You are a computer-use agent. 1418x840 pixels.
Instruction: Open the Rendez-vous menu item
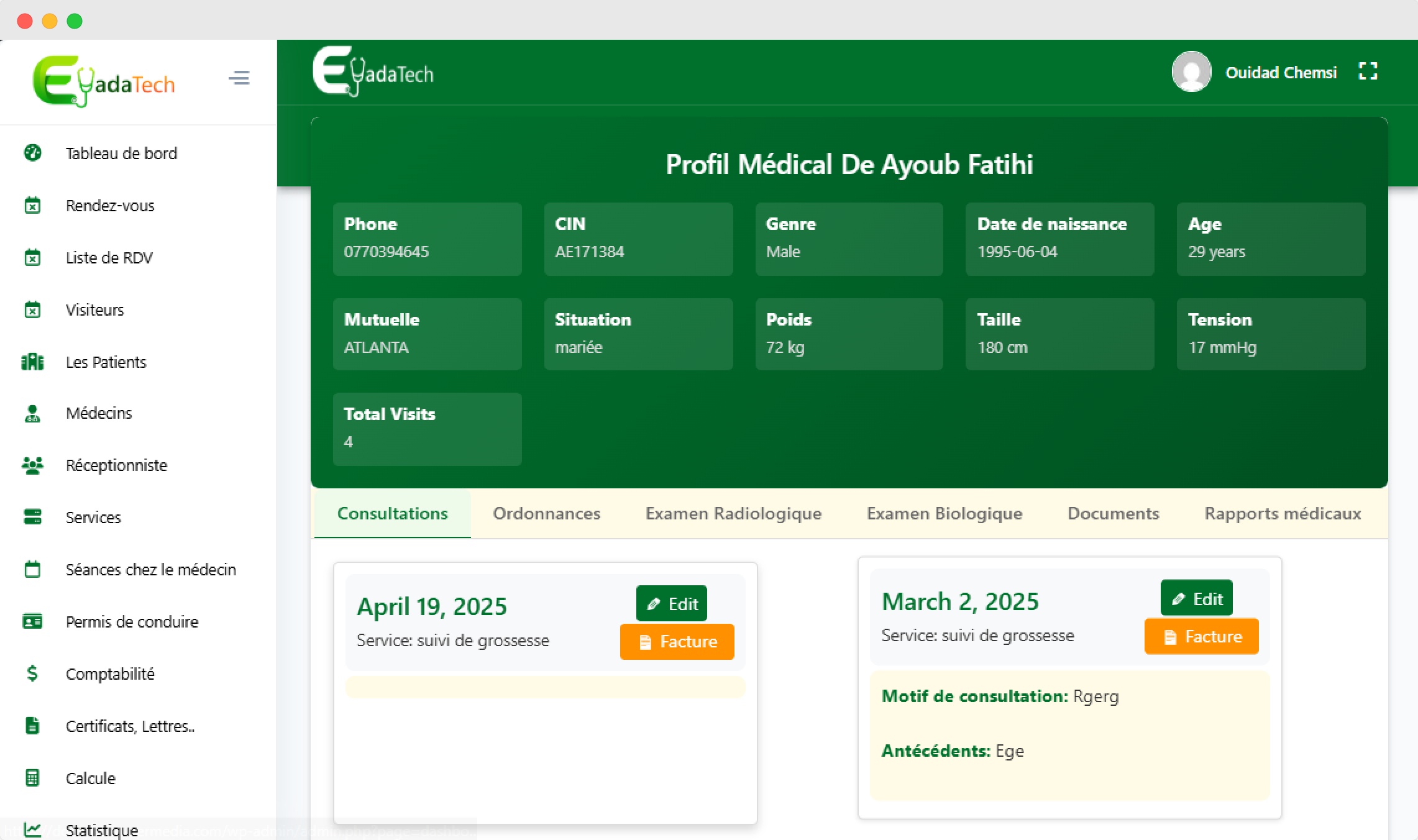tap(110, 206)
